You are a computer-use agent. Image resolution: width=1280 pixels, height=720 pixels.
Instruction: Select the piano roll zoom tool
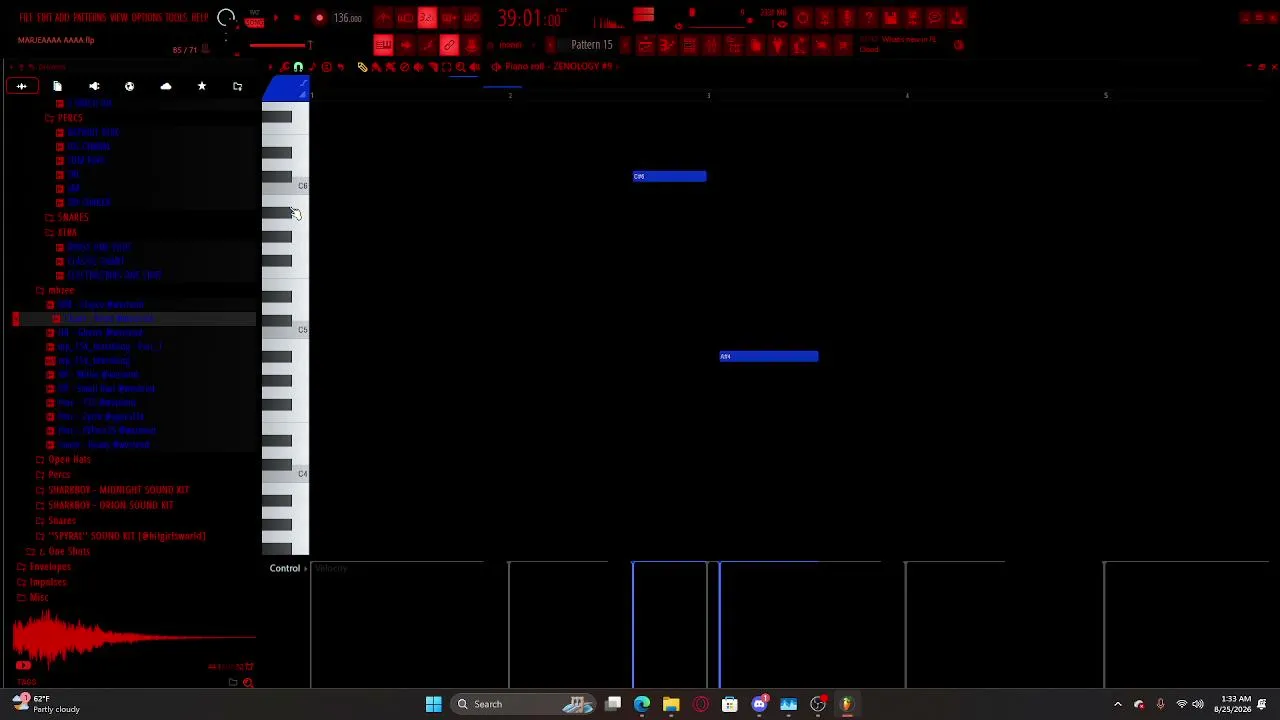click(x=460, y=67)
